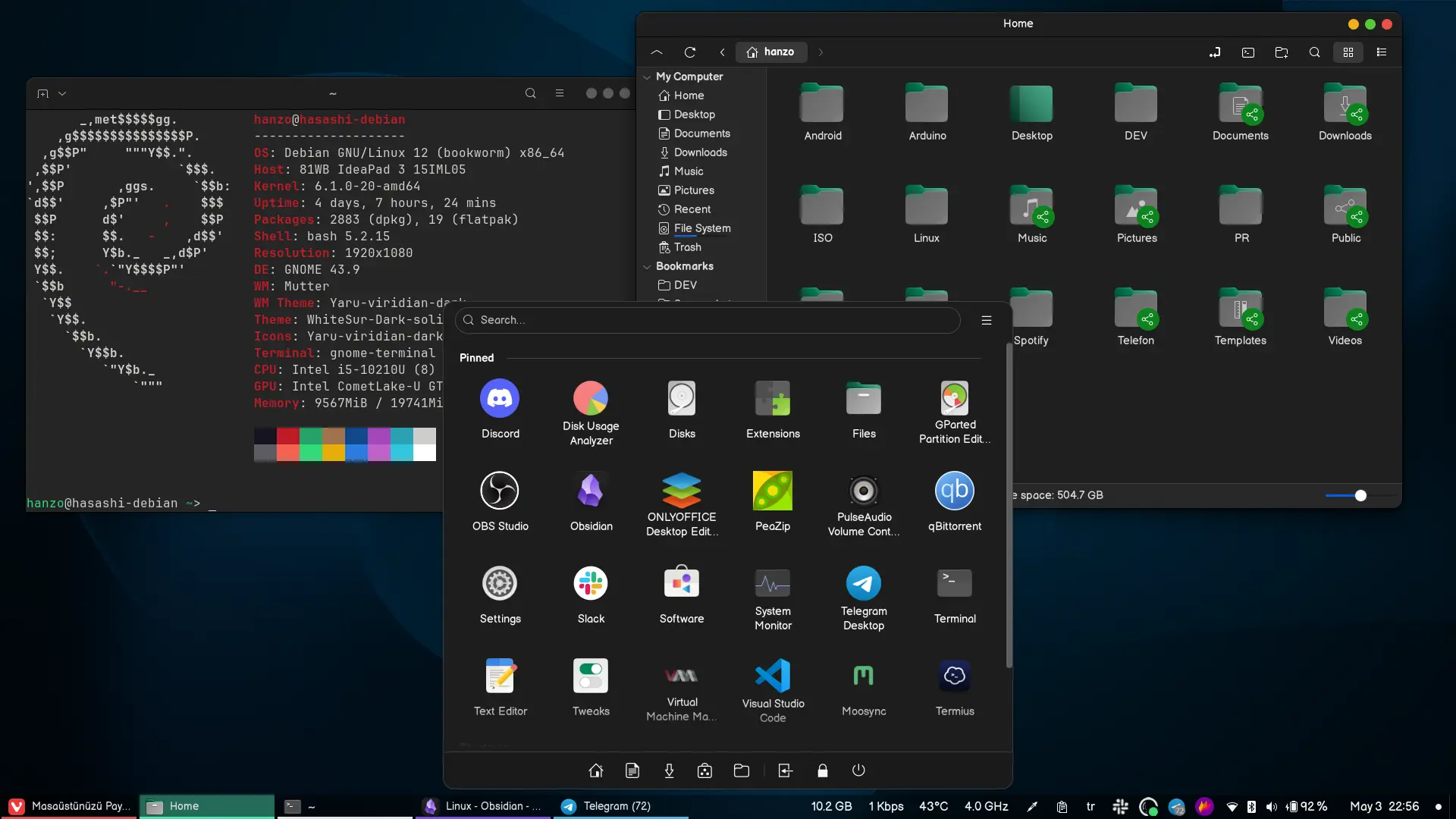This screenshot has width=1456, height=819.
Task: Launch ONLYOFFICE Desktop Editors
Action: click(682, 504)
